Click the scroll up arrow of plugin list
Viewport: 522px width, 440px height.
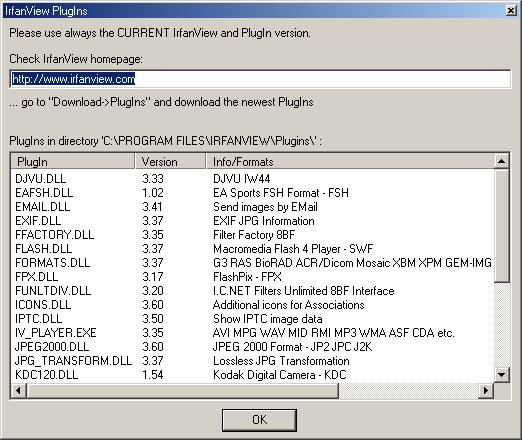501,161
